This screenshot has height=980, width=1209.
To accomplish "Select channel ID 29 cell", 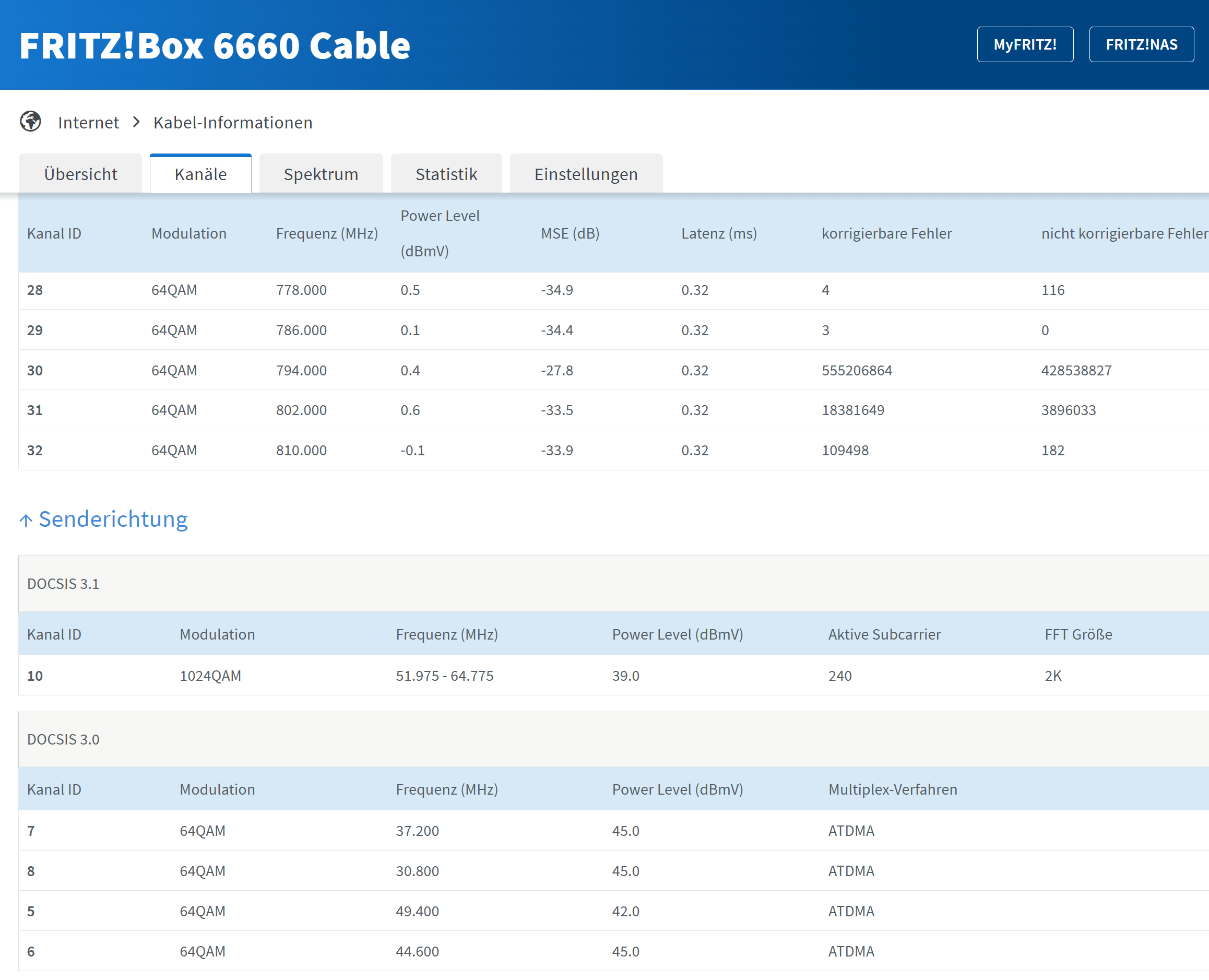I will (x=35, y=330).
